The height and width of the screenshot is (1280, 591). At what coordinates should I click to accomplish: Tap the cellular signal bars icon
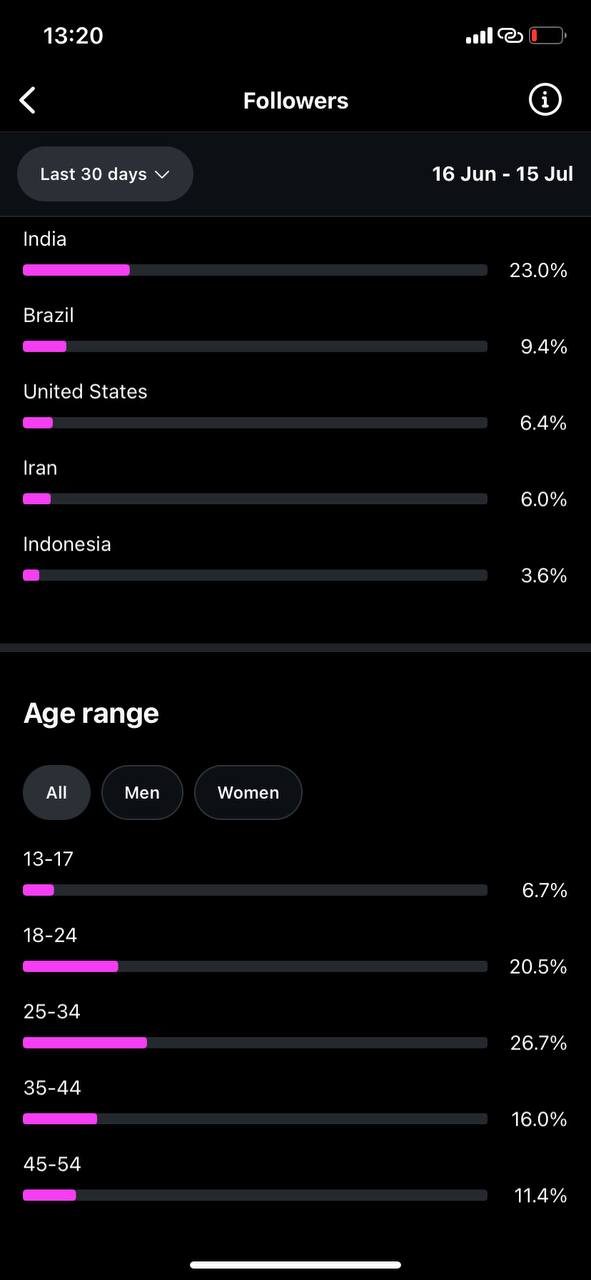tap(479, 36)
